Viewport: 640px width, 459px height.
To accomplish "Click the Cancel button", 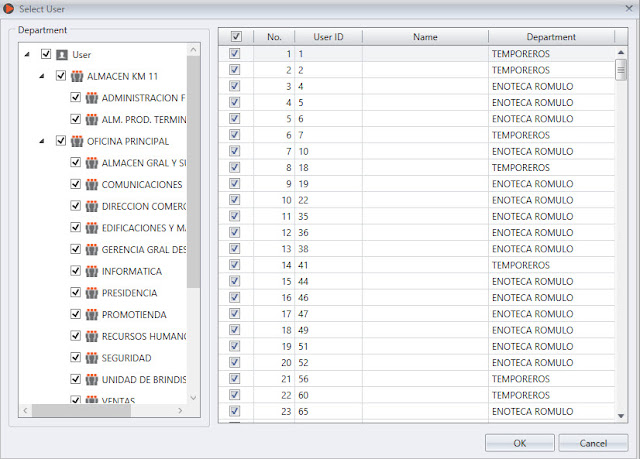I will (593, 443).
